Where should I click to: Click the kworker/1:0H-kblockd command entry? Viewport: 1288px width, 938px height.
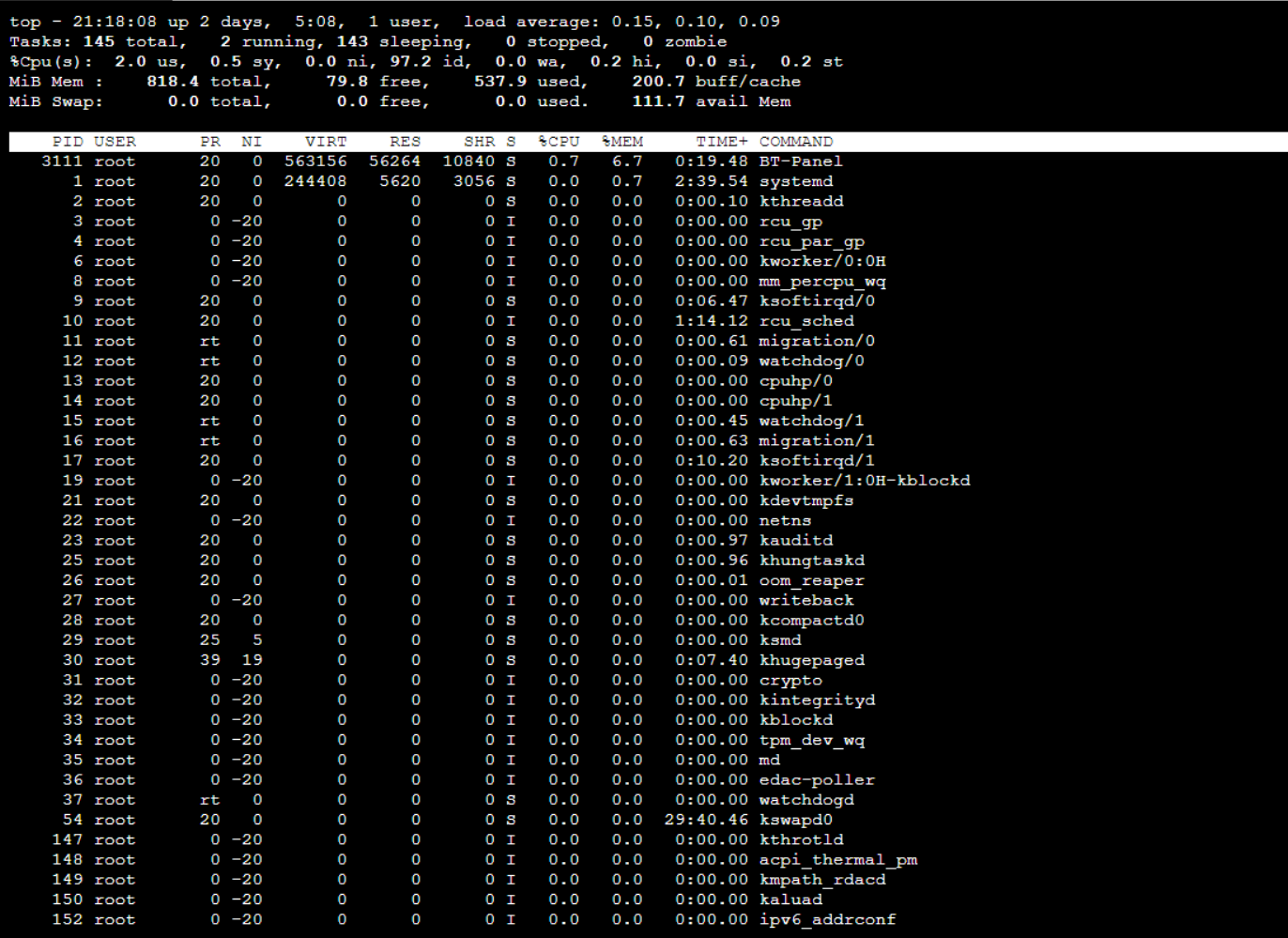[x=865, y=481]
